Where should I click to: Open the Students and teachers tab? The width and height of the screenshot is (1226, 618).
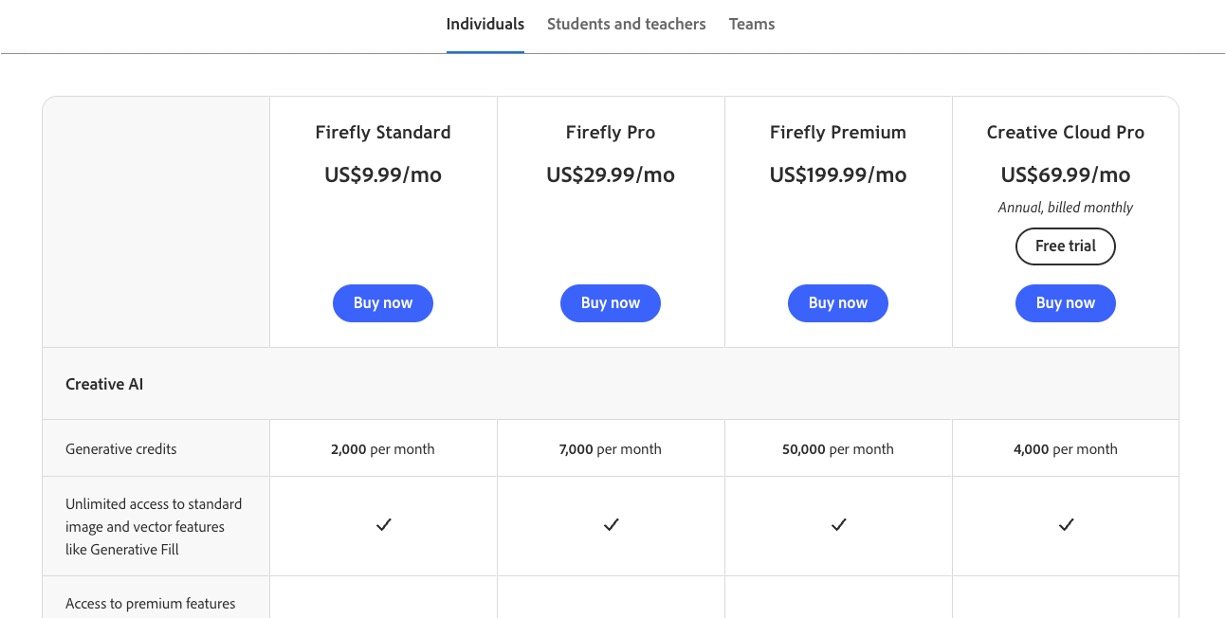[x=626, y=24]
